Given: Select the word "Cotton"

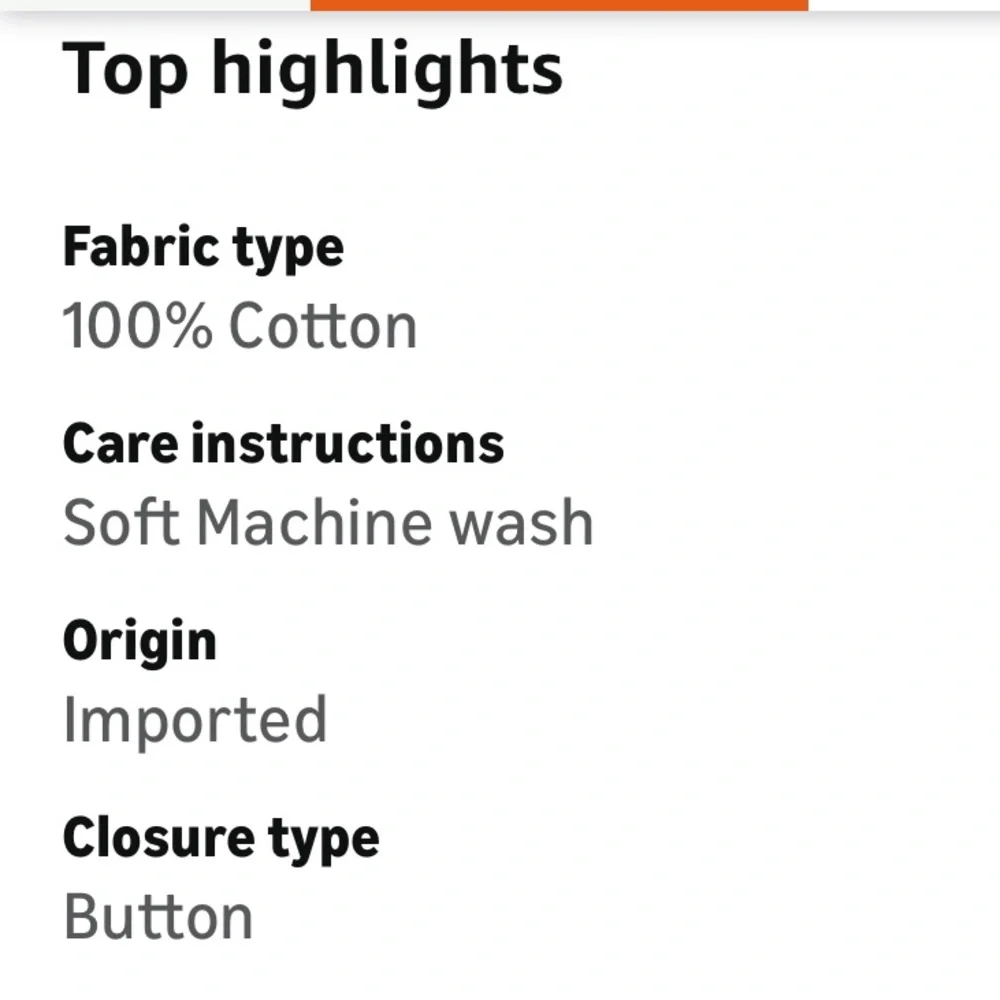Looking at the screenshot, I should coord(323,326).
